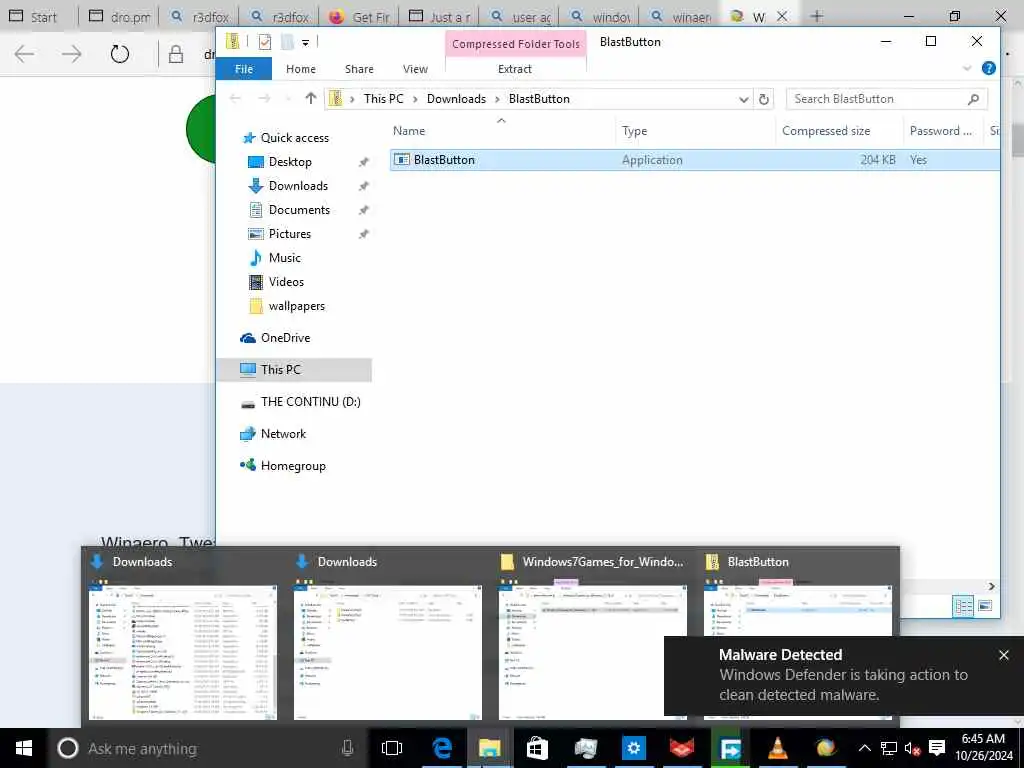Open Downloads in navigation pane
Viewport: 1024px width, 768px height.
coord(298,186)
